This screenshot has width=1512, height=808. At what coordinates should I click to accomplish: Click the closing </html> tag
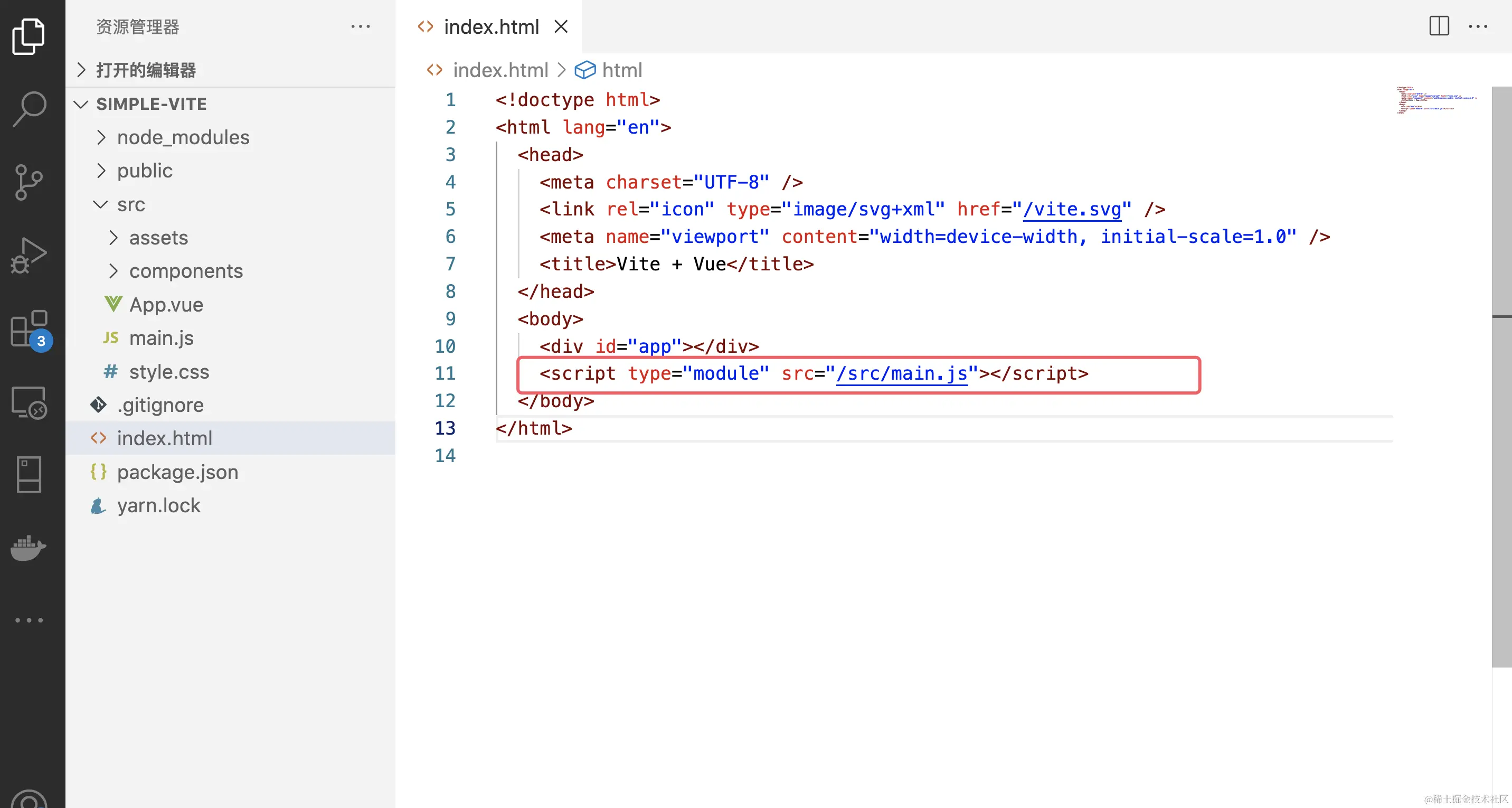point(534,428)
